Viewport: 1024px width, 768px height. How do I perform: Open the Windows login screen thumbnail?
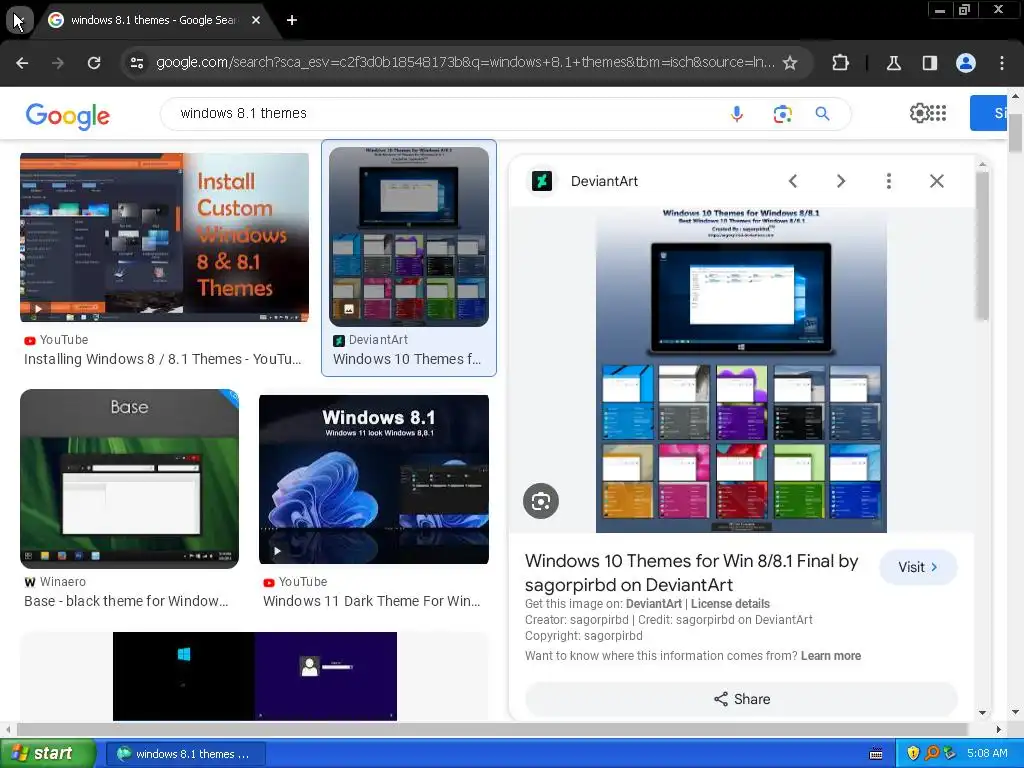(255, 676)
